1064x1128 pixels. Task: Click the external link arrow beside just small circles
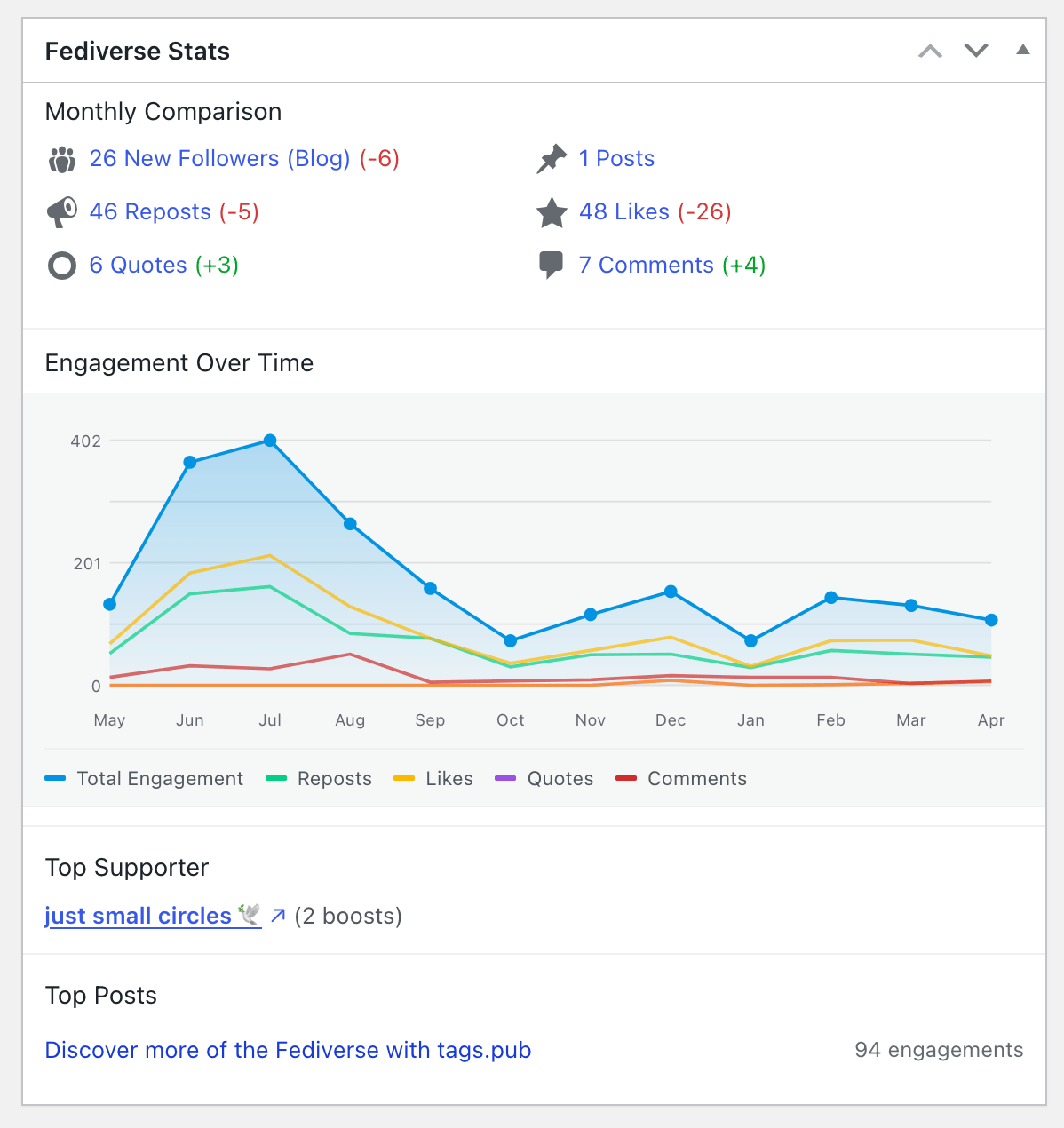[278, 915]
